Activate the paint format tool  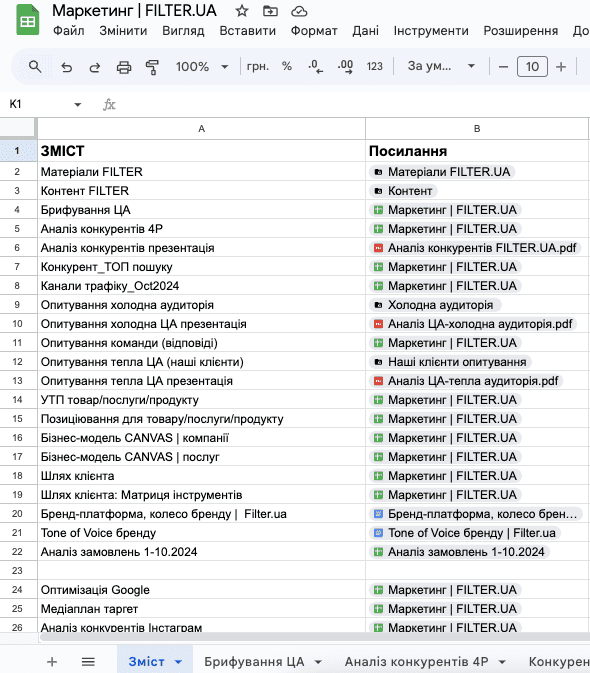pos(152,67)
